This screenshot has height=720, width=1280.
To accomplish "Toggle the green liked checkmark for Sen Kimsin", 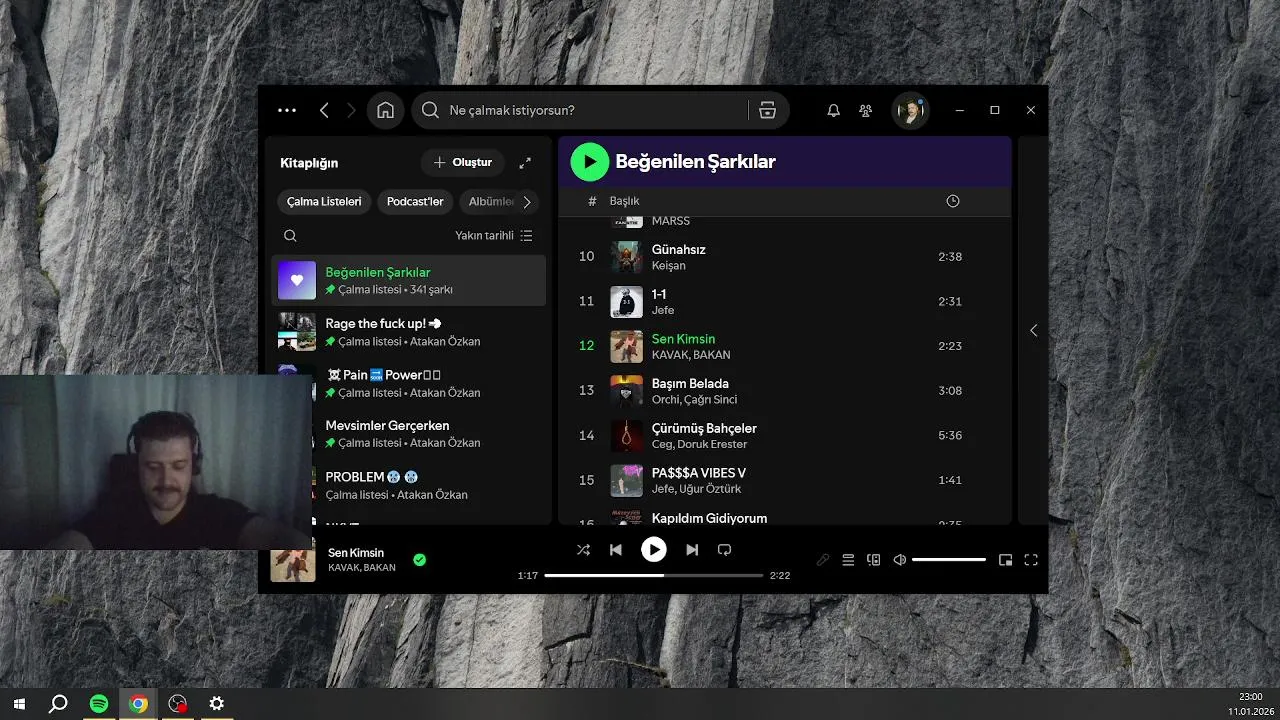I will (x=420, y=560).
